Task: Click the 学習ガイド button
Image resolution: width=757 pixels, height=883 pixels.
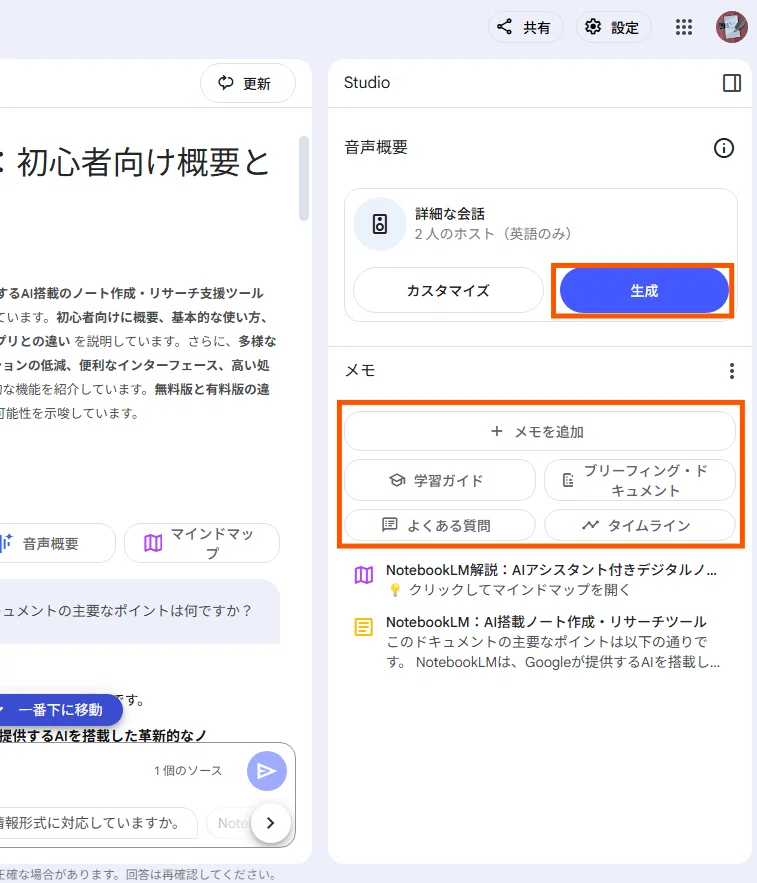Action: (x=440, y=480)
